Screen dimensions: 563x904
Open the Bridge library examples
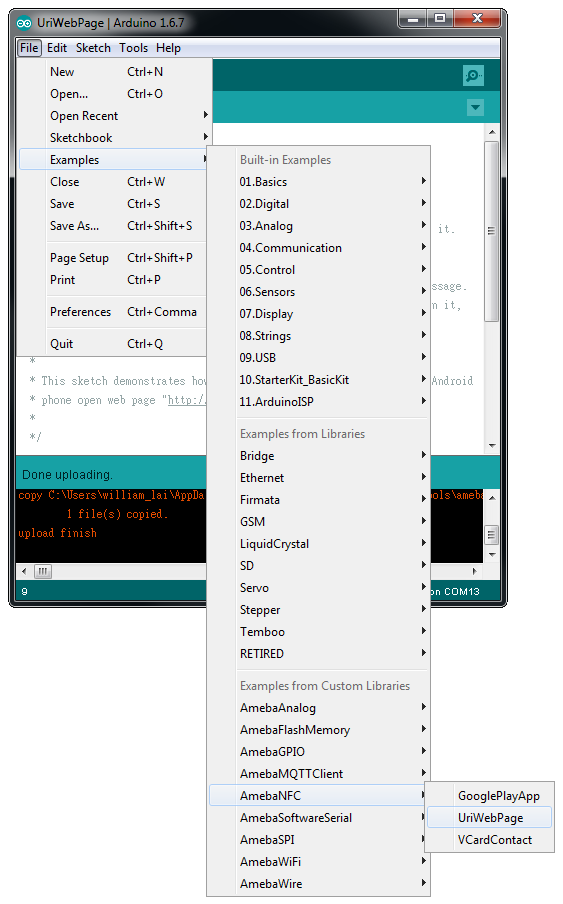click(319, 456)
